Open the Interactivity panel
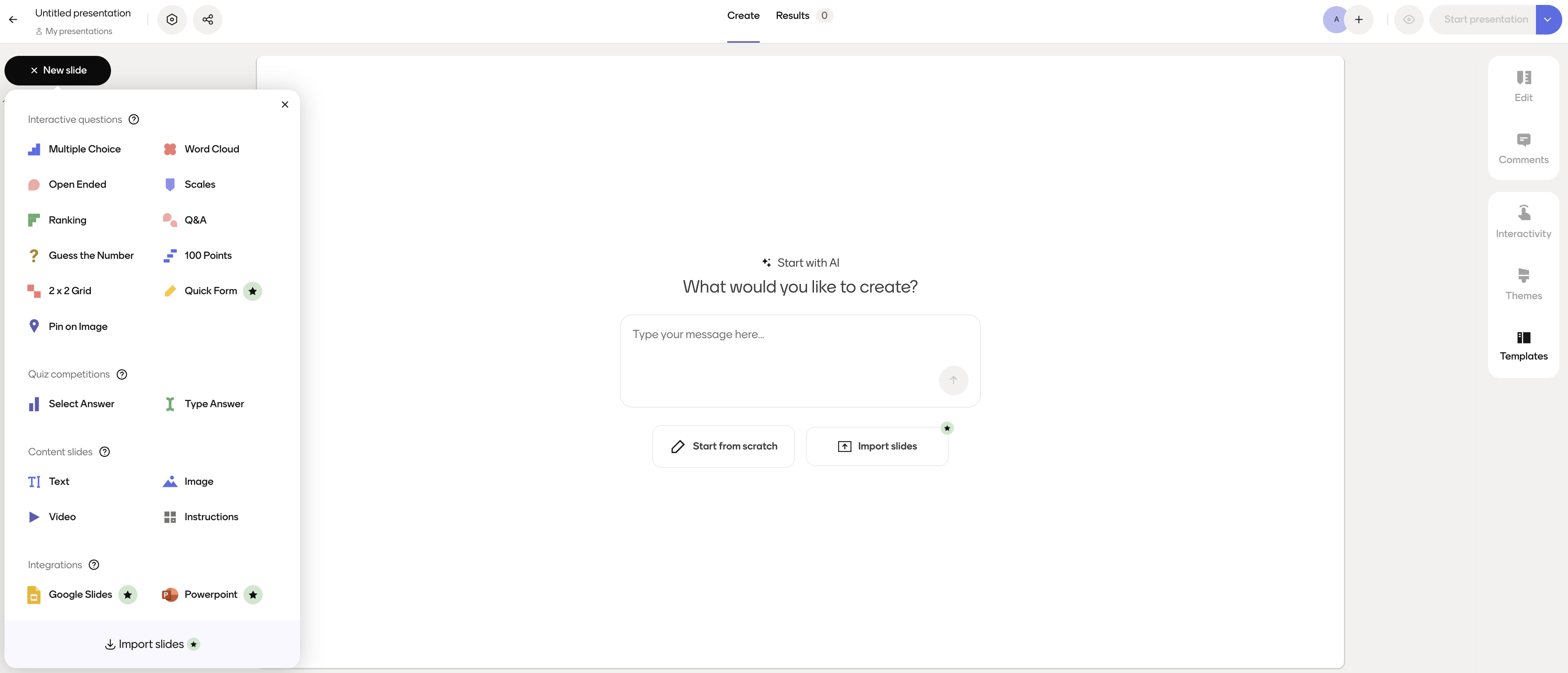The image size is (1568, 673). pos(1524,222)
